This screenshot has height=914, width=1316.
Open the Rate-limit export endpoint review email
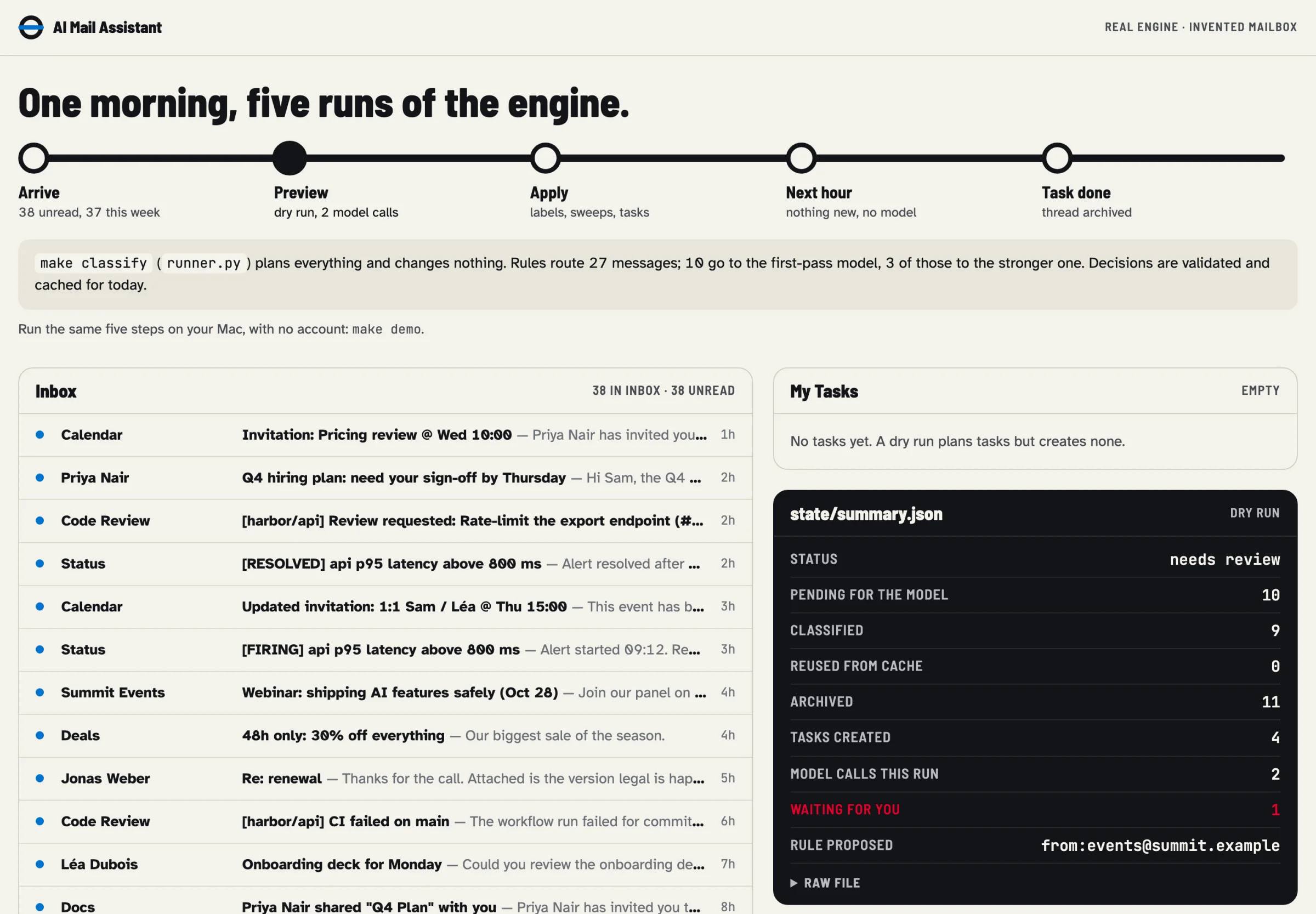tap(385, 520)
